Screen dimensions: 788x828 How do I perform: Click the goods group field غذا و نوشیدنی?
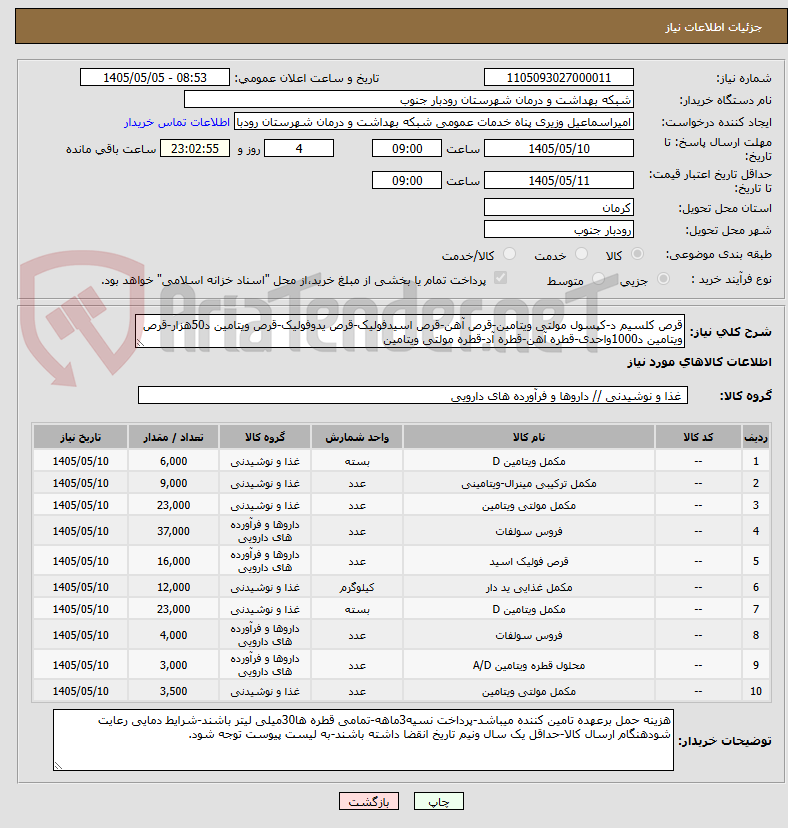(x=412, y=396)
